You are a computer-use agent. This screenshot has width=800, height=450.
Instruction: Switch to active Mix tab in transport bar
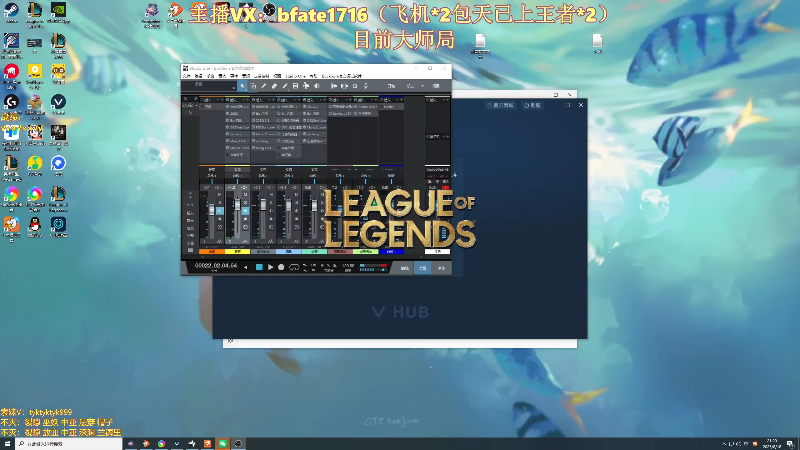(422, 268)
